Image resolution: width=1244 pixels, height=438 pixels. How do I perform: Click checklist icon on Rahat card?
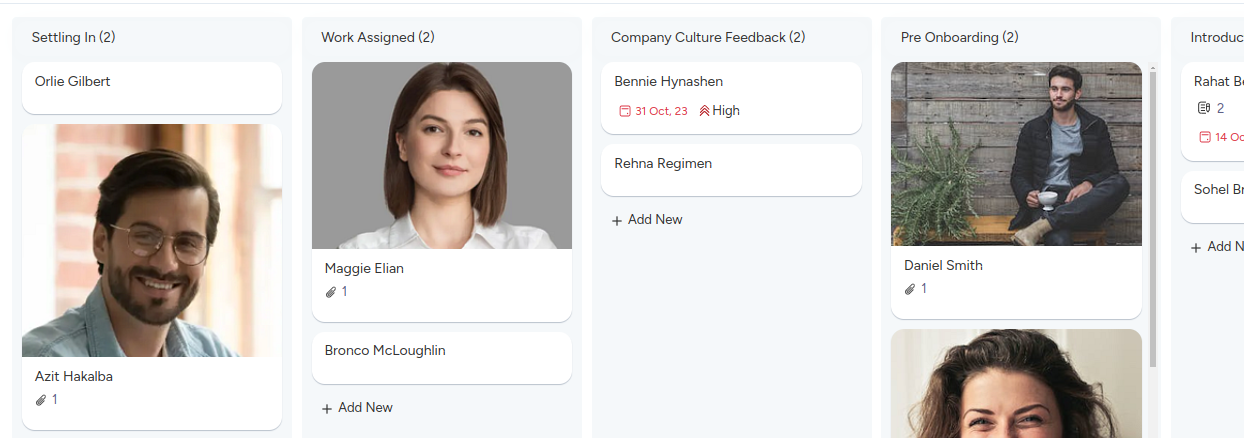coord(1204,108)
